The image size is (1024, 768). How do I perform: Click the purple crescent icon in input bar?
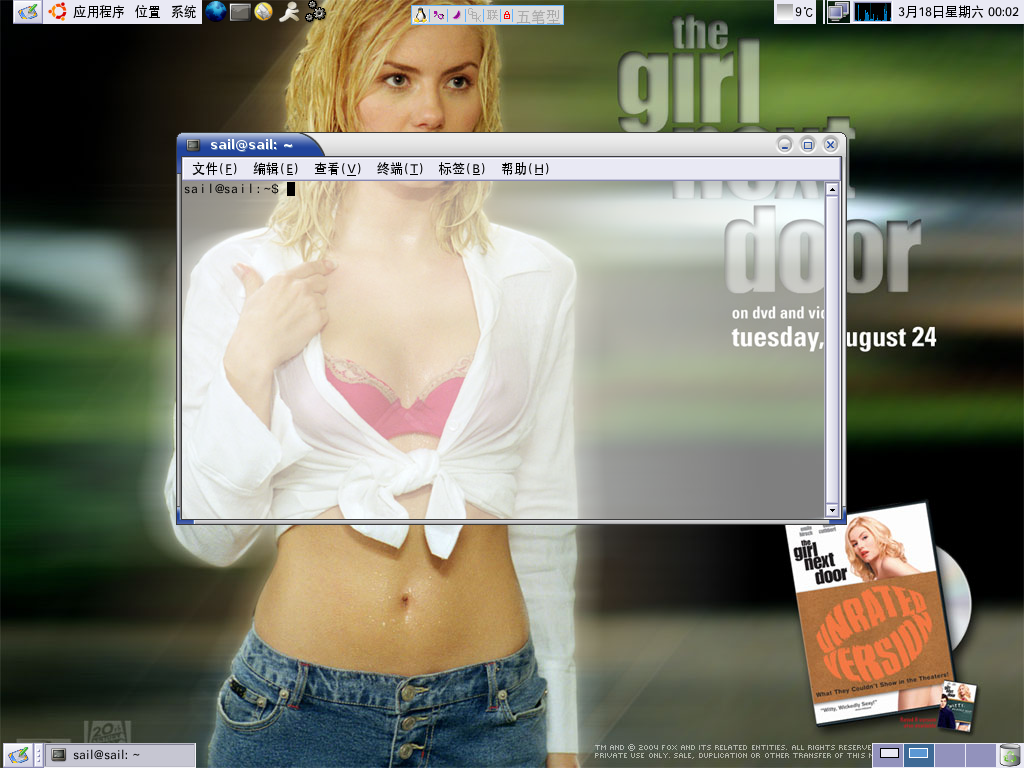tap(456, 15)
